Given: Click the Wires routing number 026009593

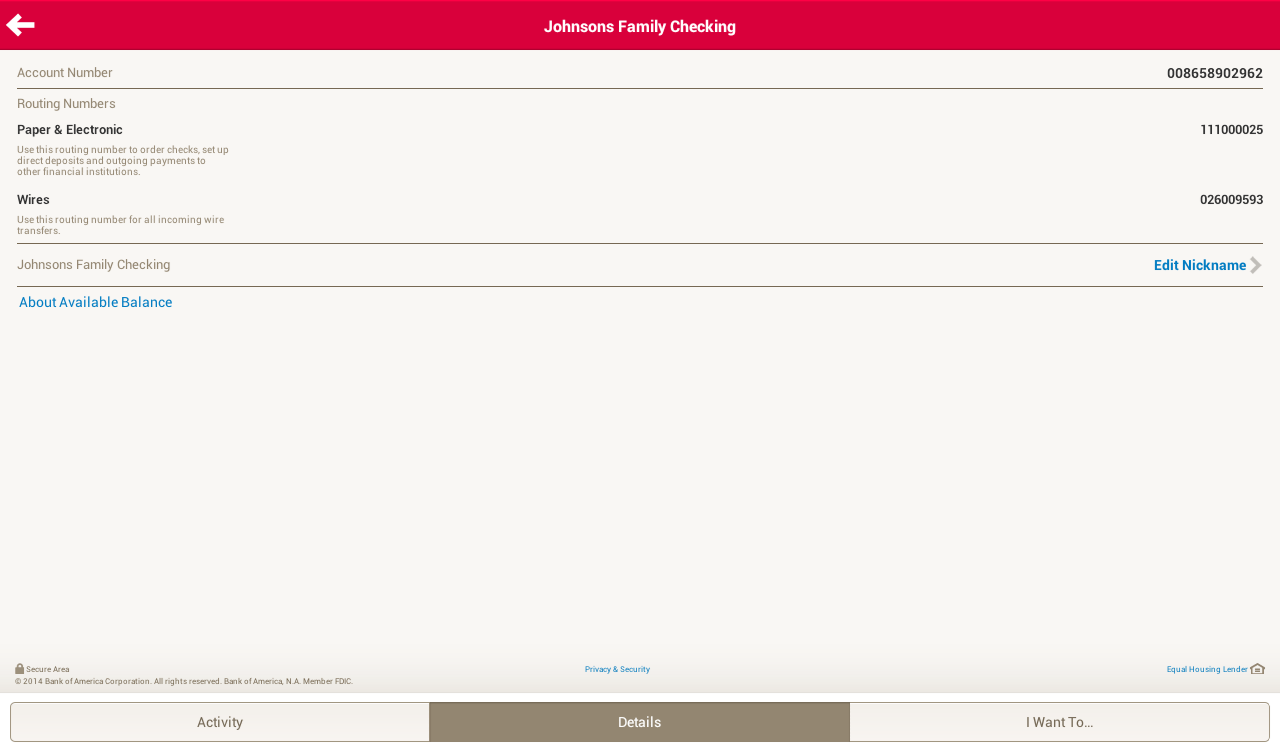Looking at the screenshot, I should point(1231,200).
